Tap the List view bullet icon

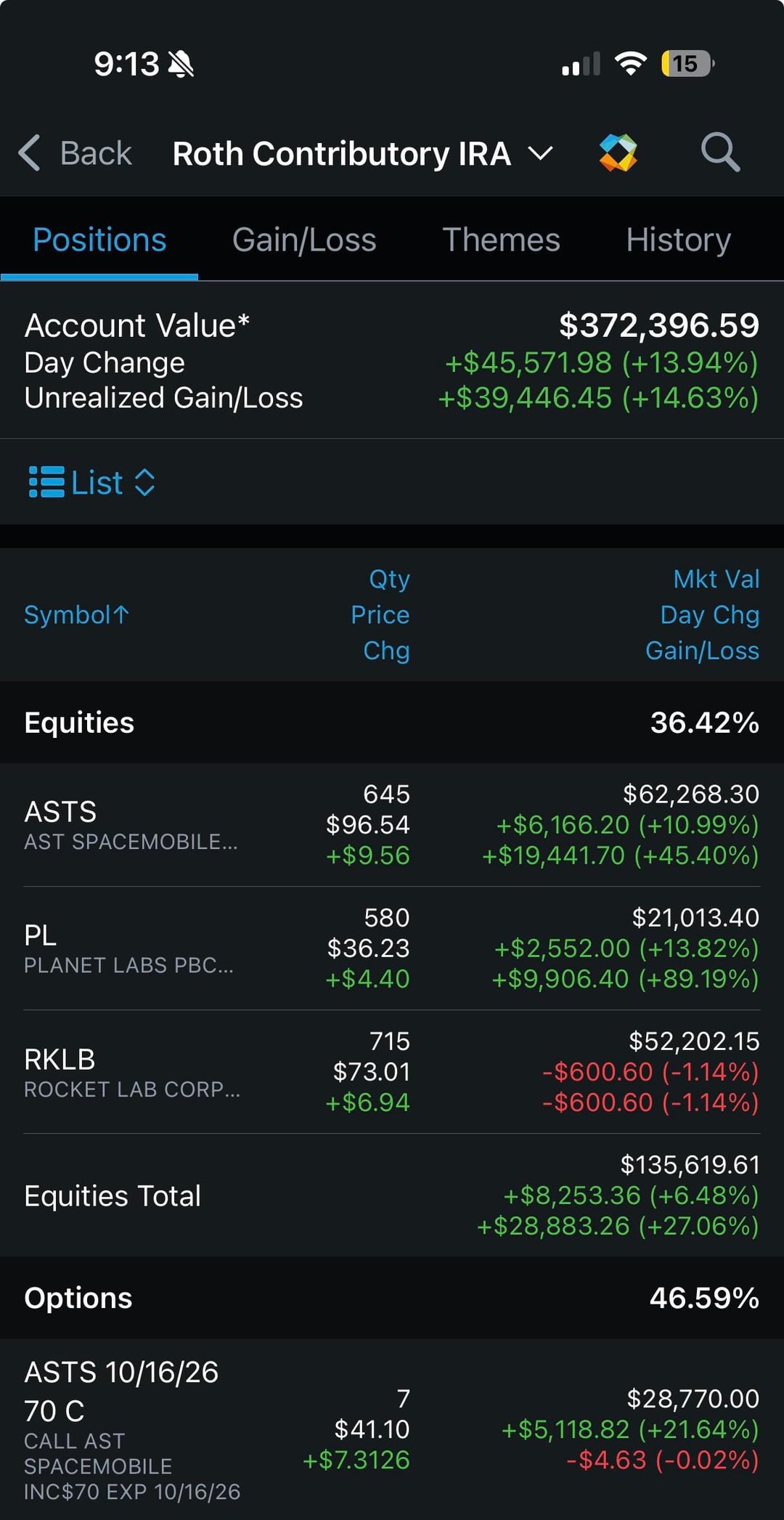pos(46,482)
